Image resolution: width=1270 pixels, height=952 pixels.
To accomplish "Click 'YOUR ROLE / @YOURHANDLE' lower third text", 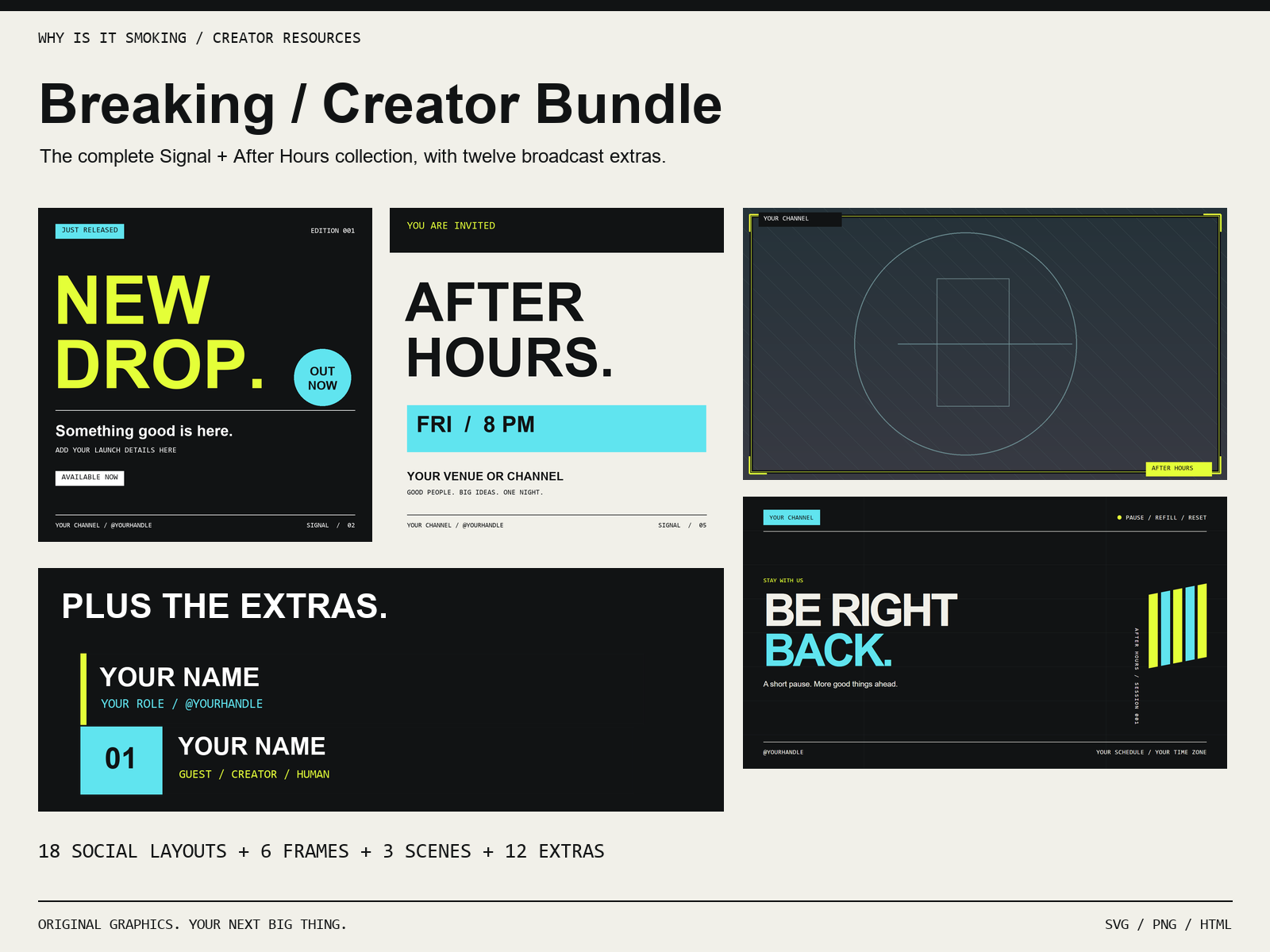I will [182, 704].
